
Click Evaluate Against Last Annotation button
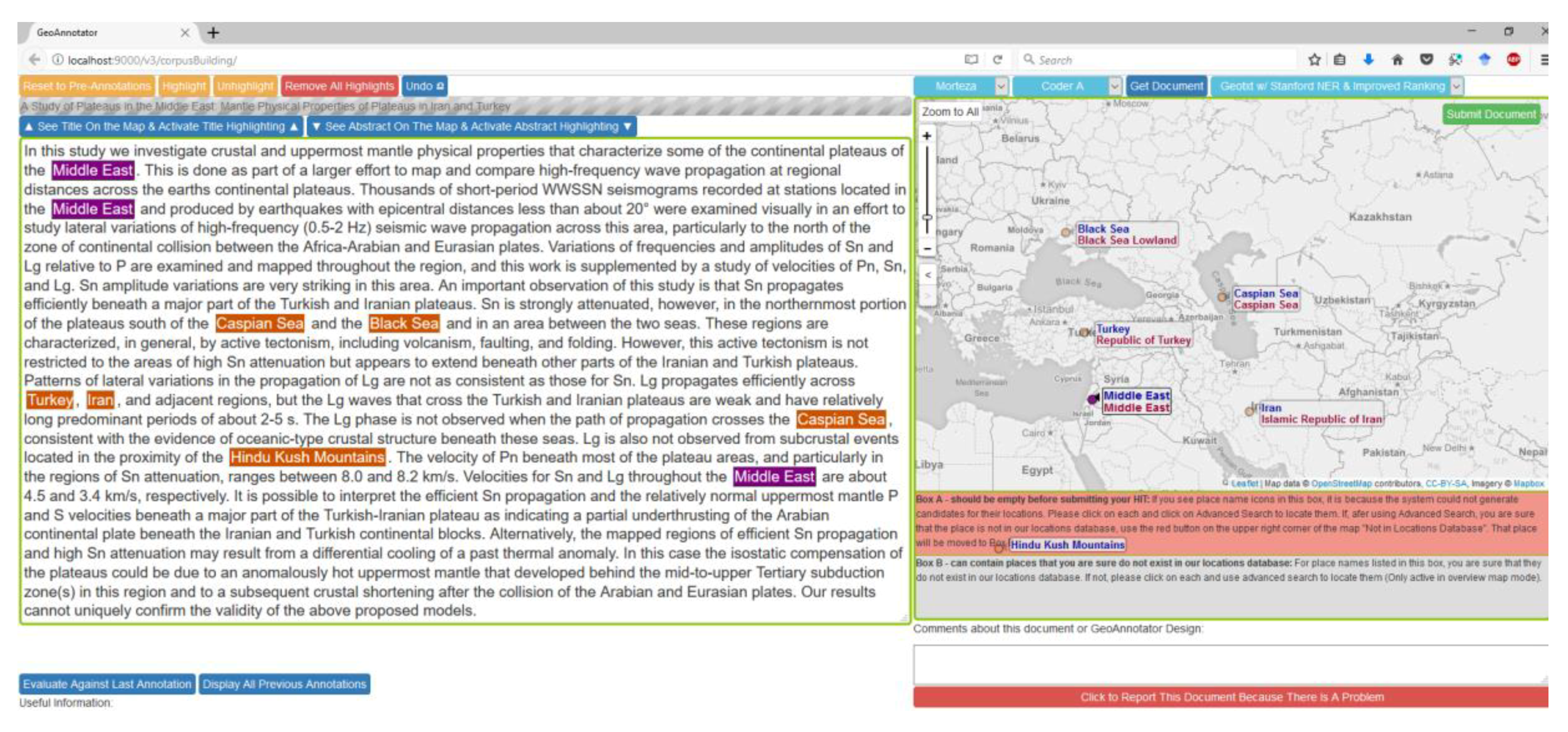(x=107, y=684)
